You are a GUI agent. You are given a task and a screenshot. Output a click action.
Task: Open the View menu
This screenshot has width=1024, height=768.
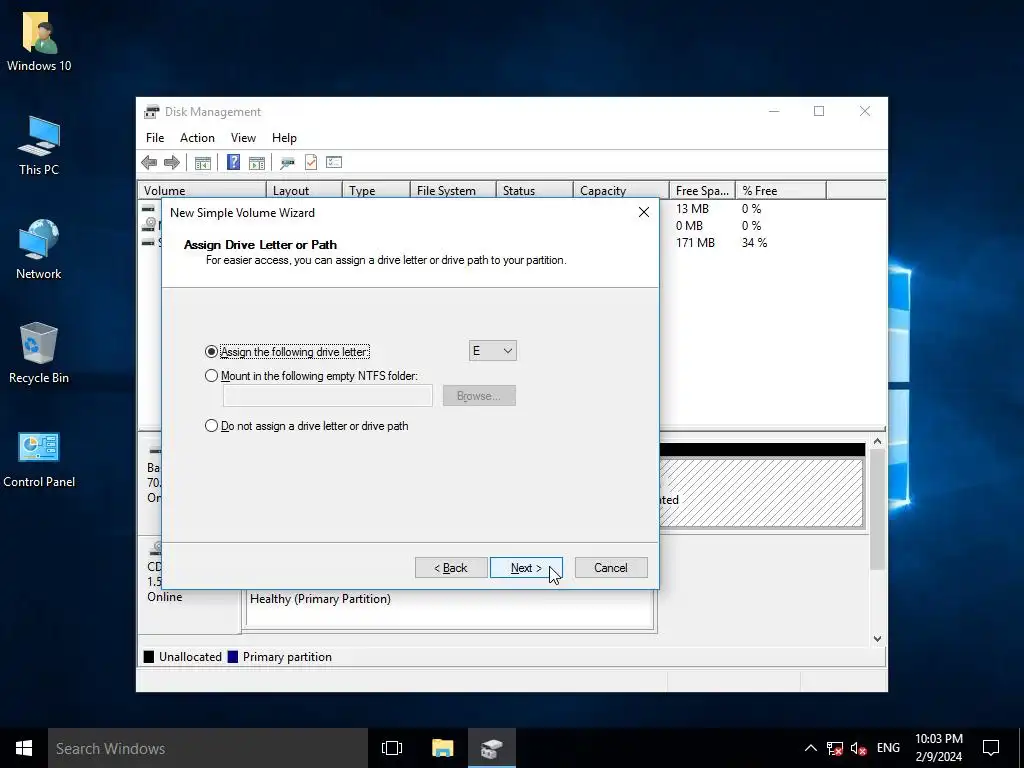(x=243, y=138)
